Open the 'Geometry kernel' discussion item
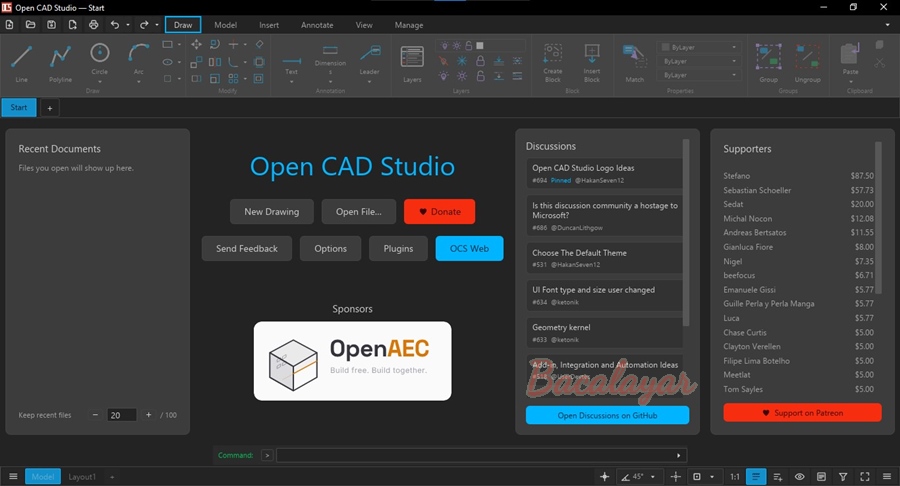 point(604,333)
